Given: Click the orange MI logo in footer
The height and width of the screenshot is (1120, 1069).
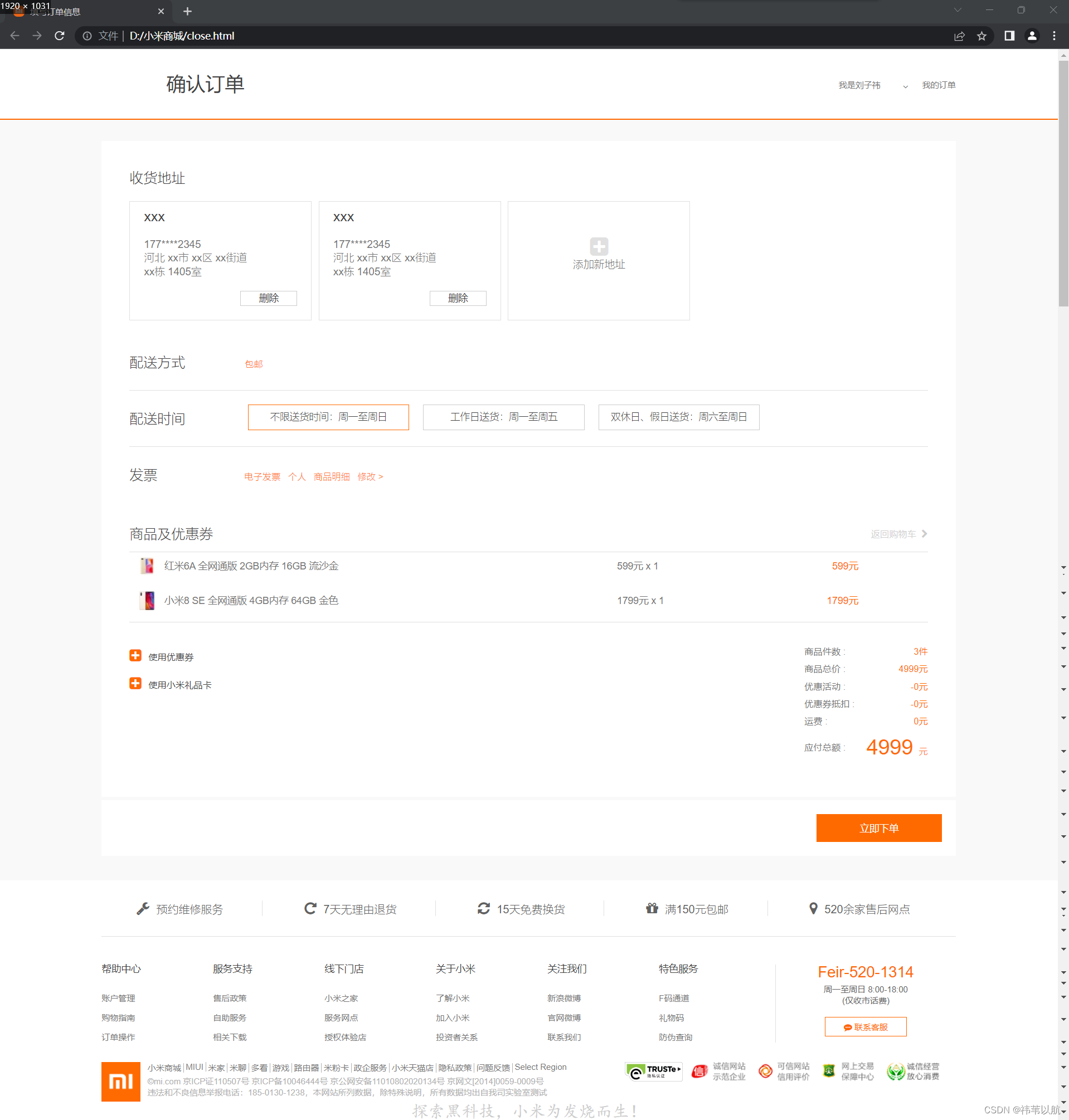Looking at the screenshot, I should point(121,1081).
